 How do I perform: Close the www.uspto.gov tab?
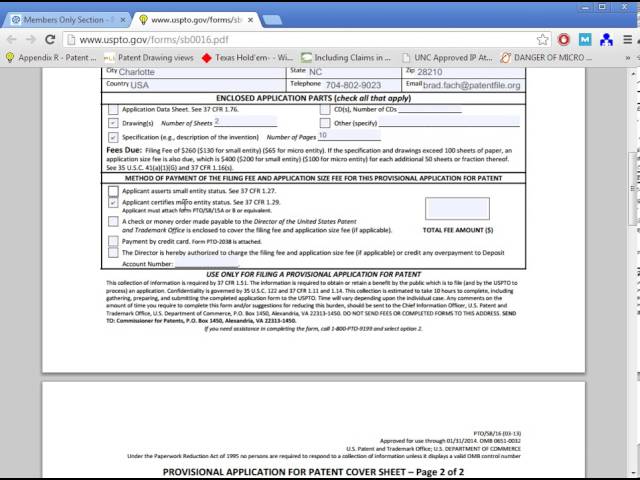250,20
